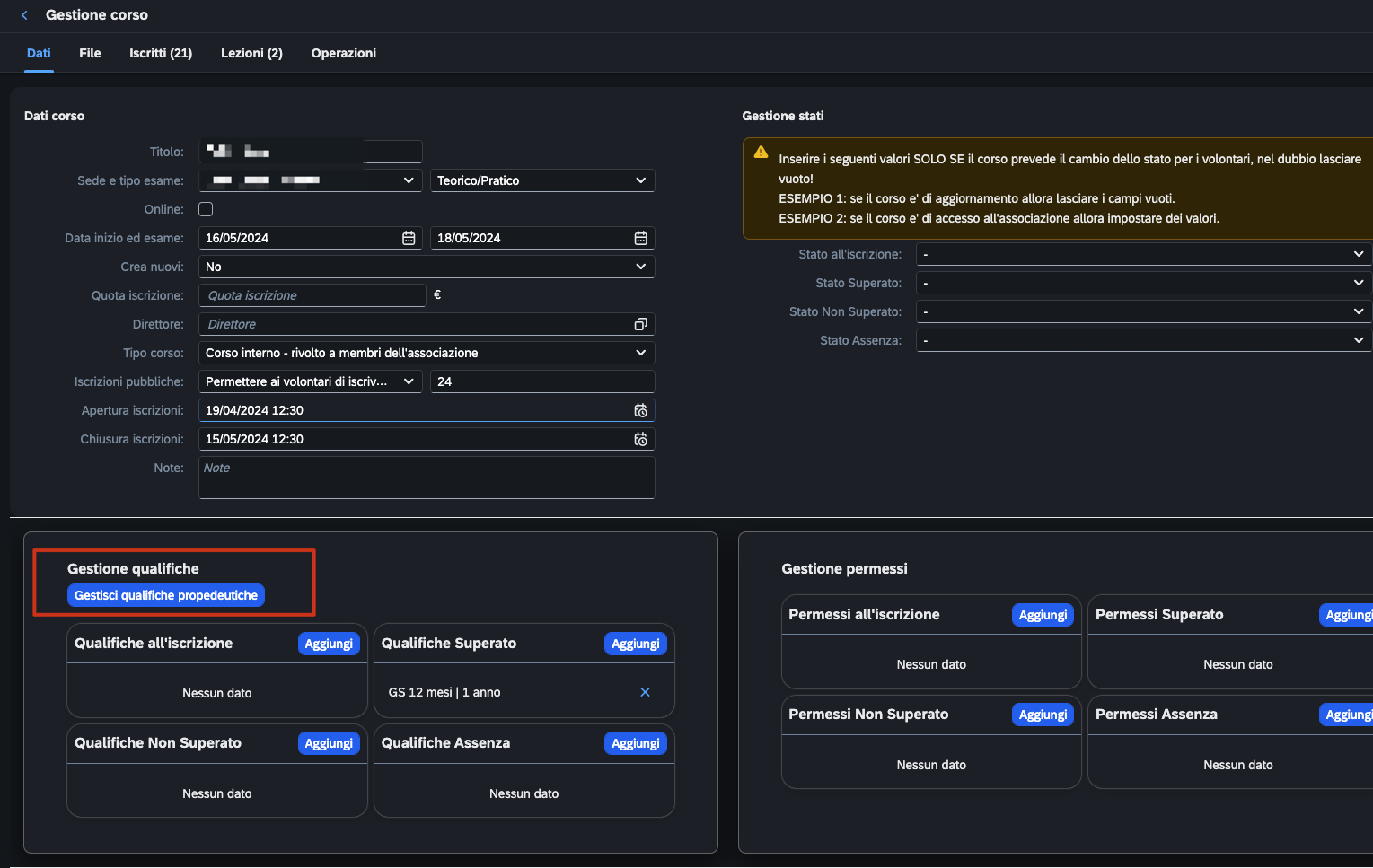
Task: Open date-time picker for Apertura iscrizioni
Action: coord(640,410)
